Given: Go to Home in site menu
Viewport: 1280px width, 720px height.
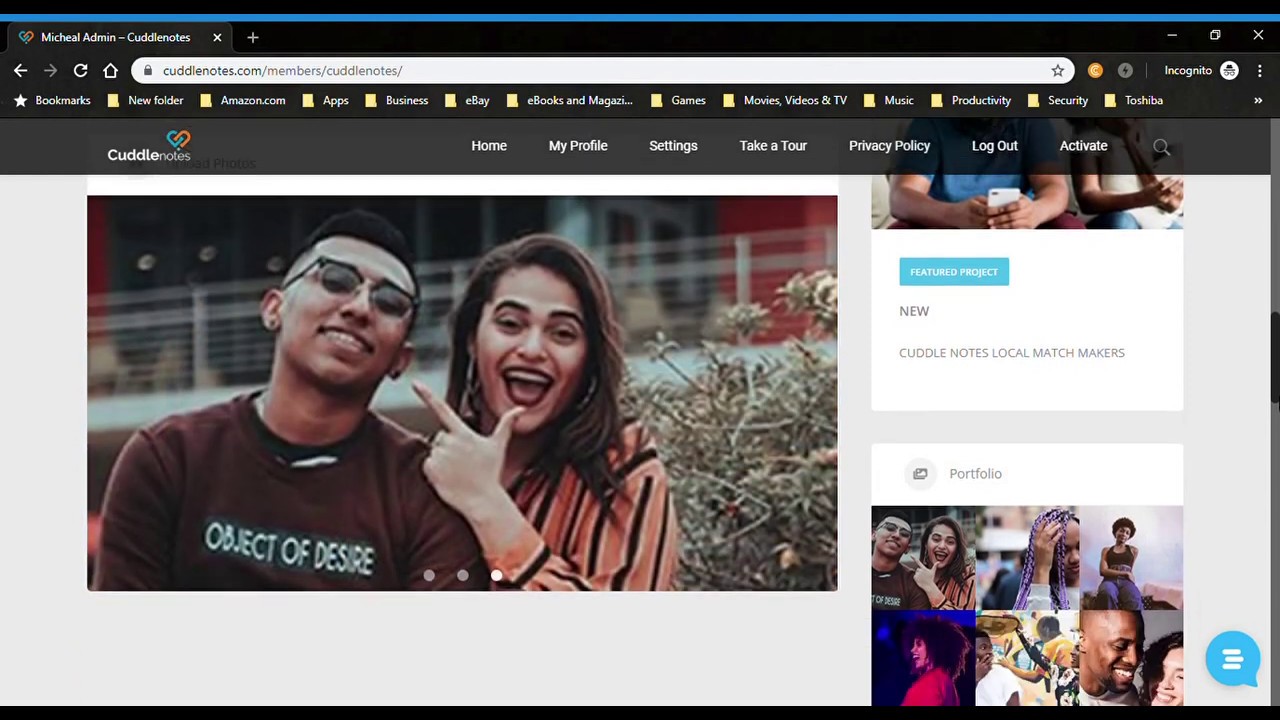Looking at the screenshot, I should [x=489, y=146].
